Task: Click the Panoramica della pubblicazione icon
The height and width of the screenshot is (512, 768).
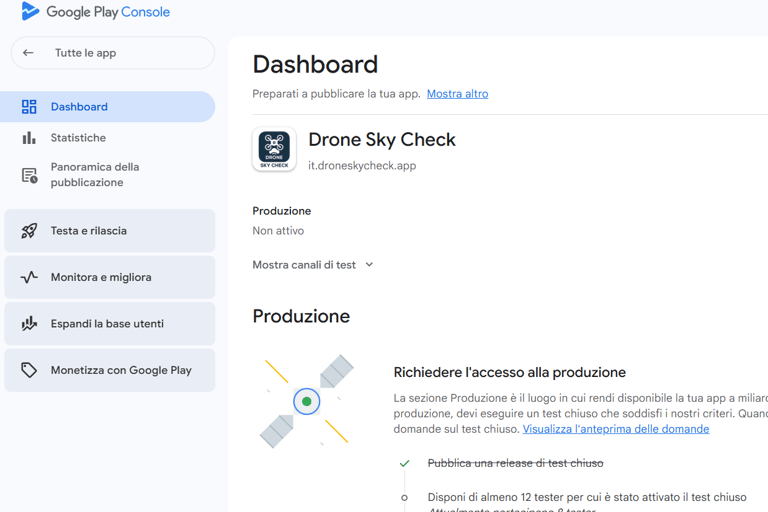Action: click(29, 175)
